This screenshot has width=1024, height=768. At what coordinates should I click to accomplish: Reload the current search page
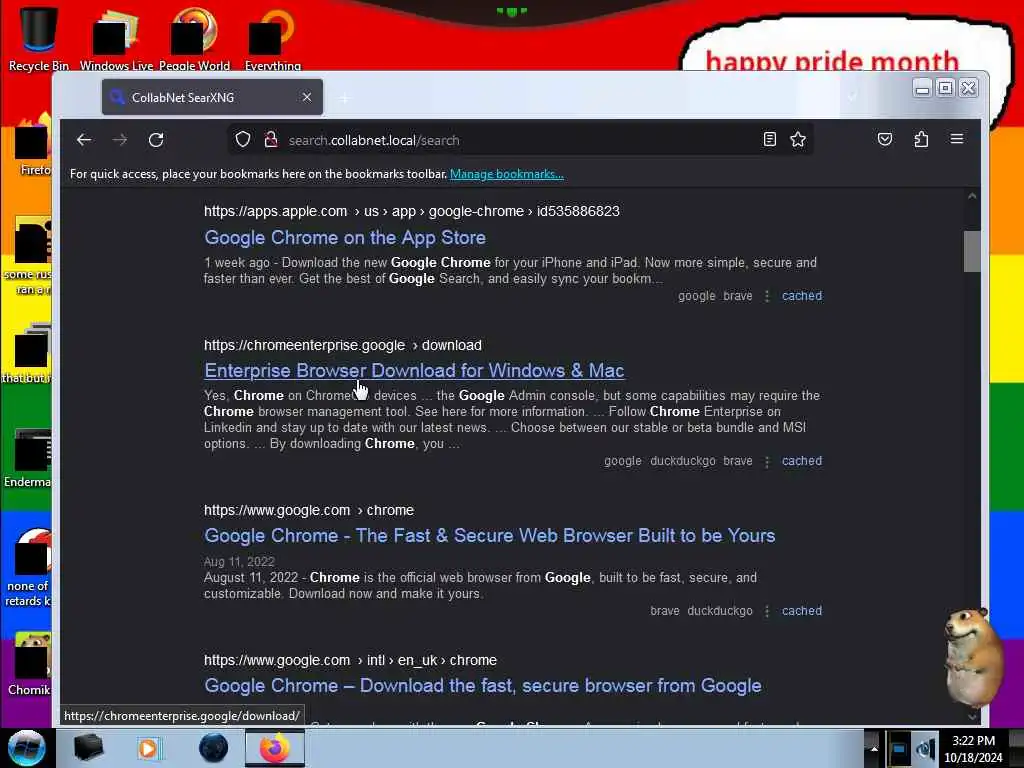tap(156, 140)
